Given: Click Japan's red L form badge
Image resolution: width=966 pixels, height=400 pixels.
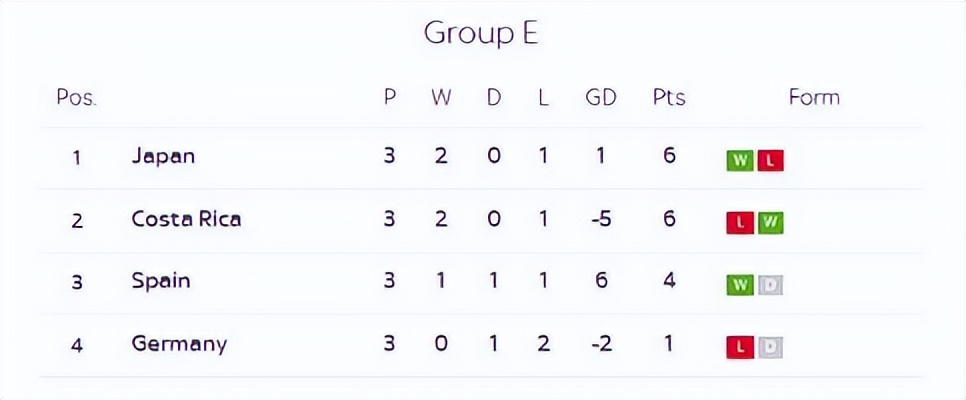Looking at the screenshot, I should (x=770, y=160).
